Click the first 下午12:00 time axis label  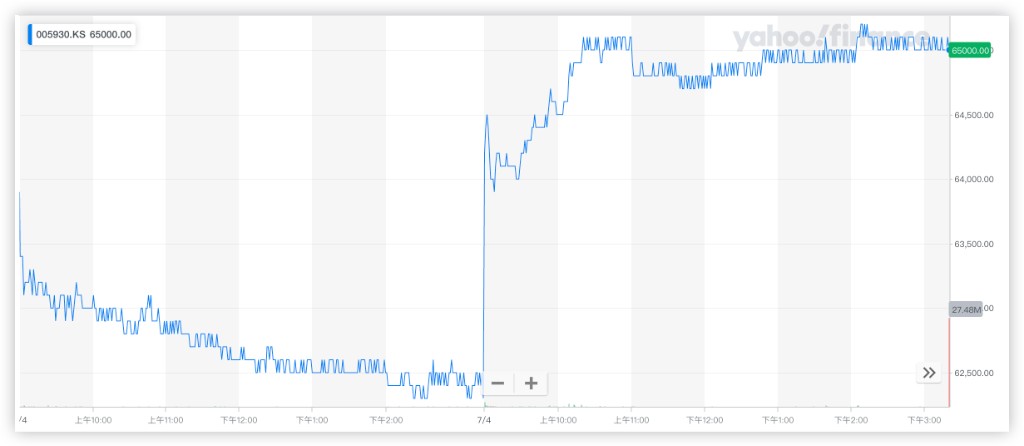pyautogui.click(x=239, y=420)
